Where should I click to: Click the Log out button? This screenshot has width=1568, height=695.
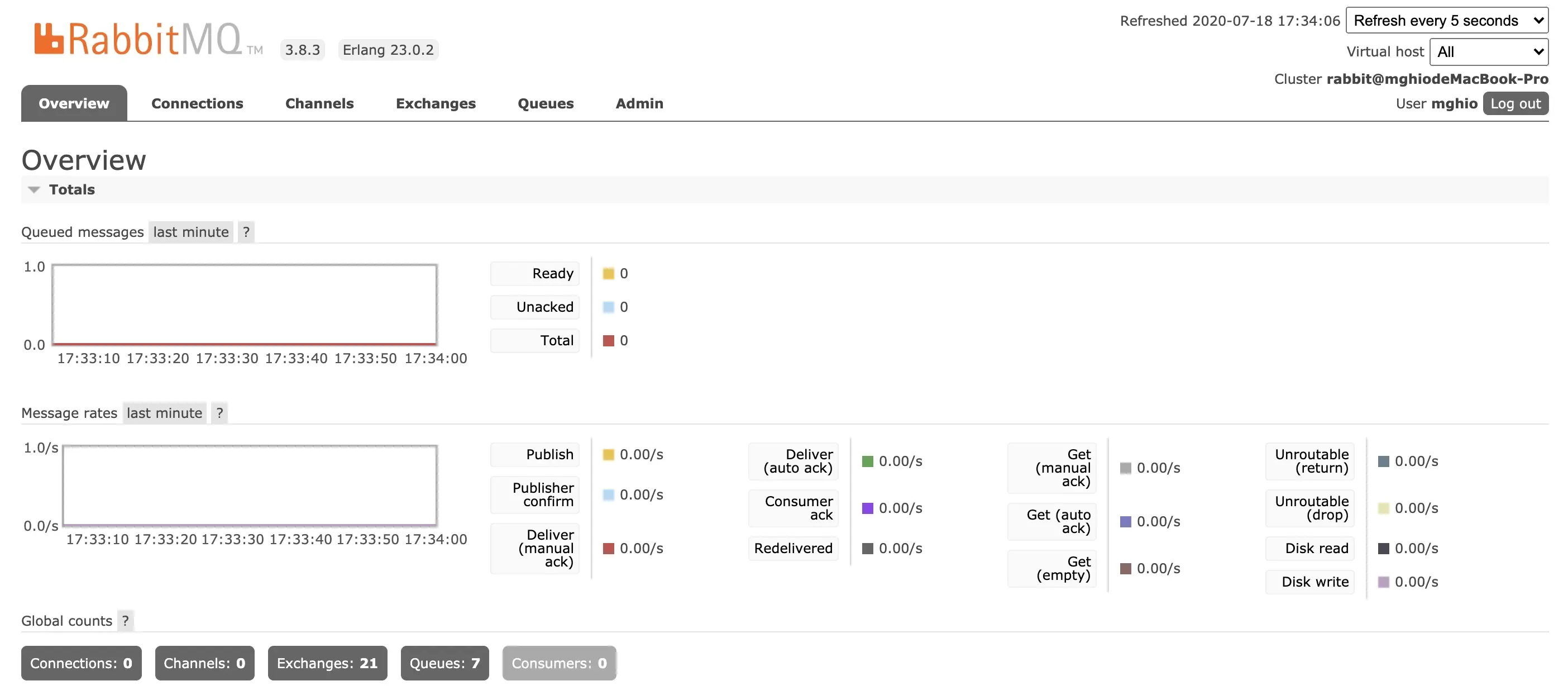(1514, 103)
